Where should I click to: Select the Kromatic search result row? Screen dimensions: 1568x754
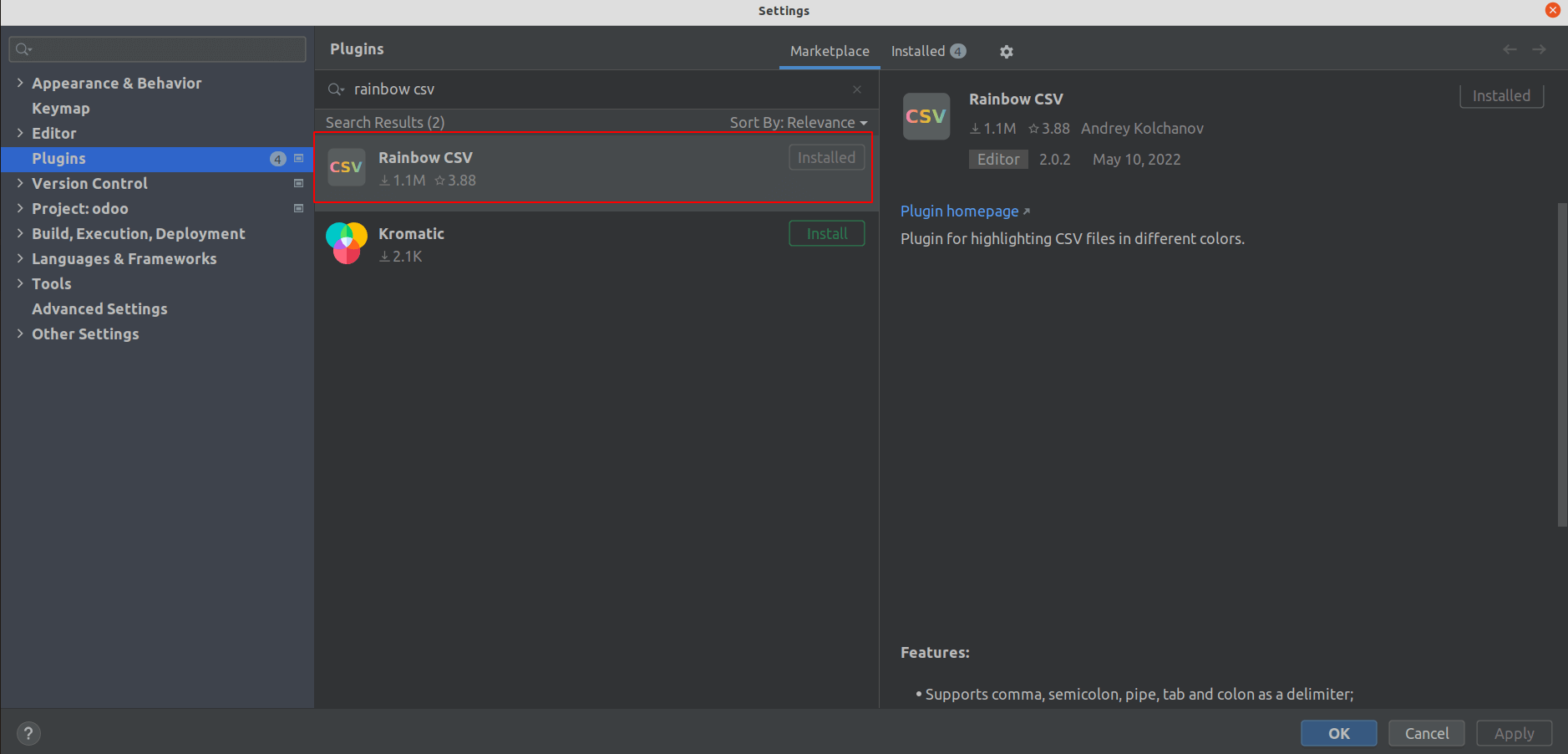(596, 244)
